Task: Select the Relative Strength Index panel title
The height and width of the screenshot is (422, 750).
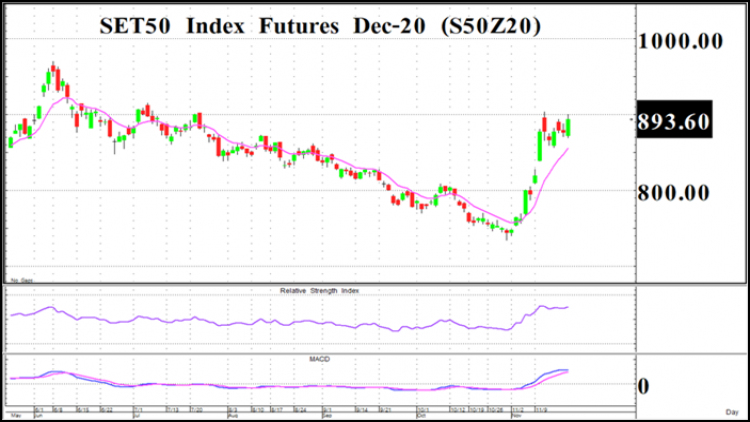Action: click(x=320, y=290)
